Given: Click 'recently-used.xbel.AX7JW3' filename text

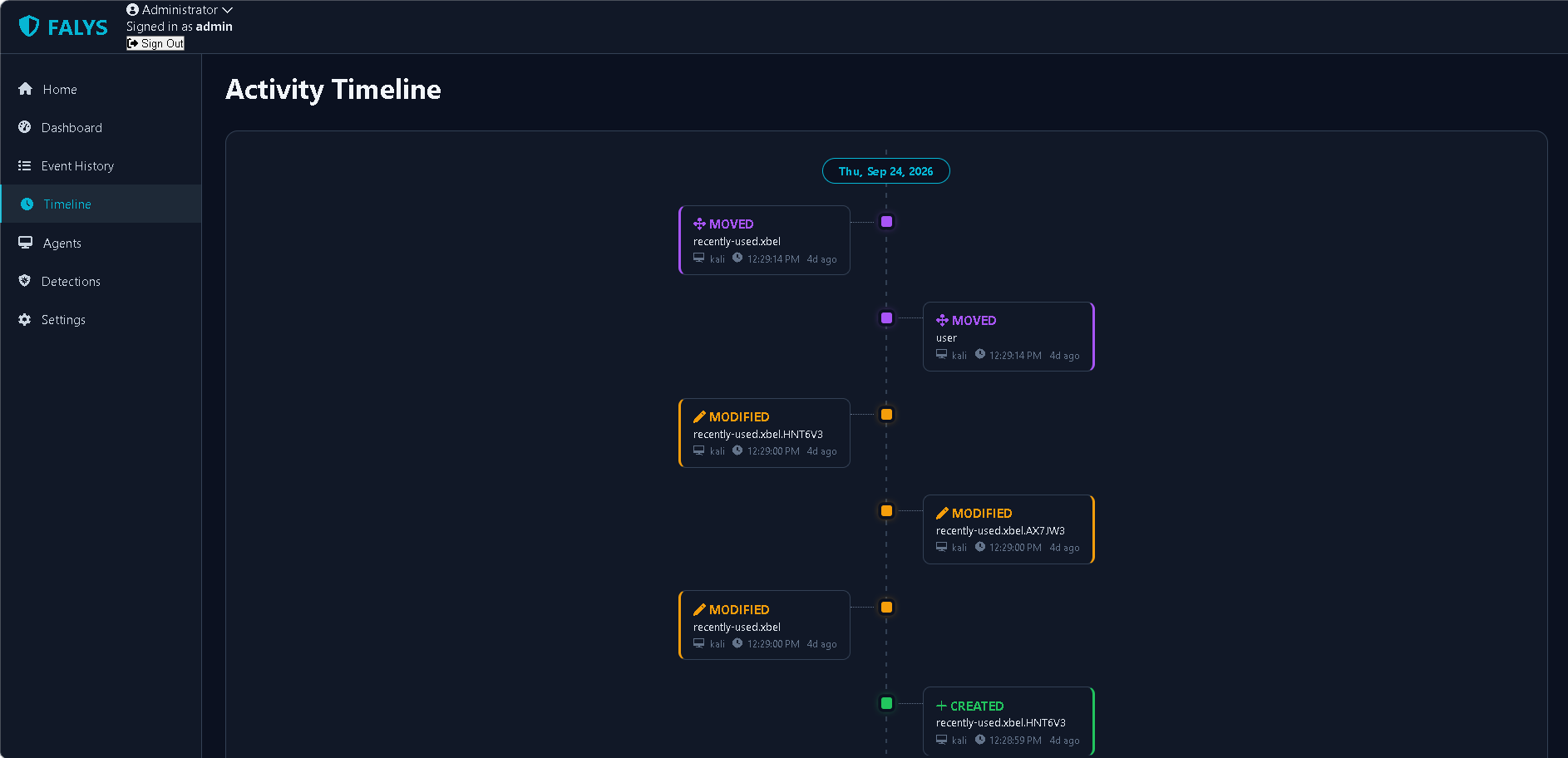Looking at the screenshot, I should tap(1000, 531).
